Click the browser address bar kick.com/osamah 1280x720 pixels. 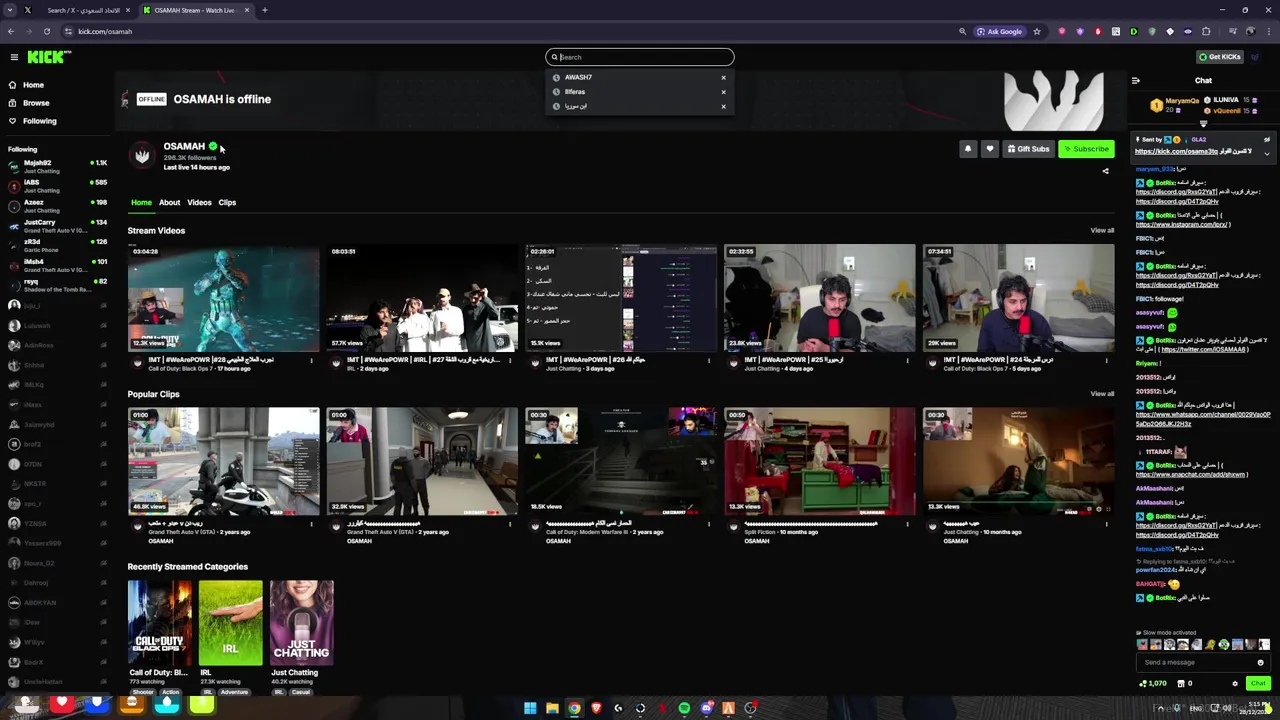(x=105, y=31)
